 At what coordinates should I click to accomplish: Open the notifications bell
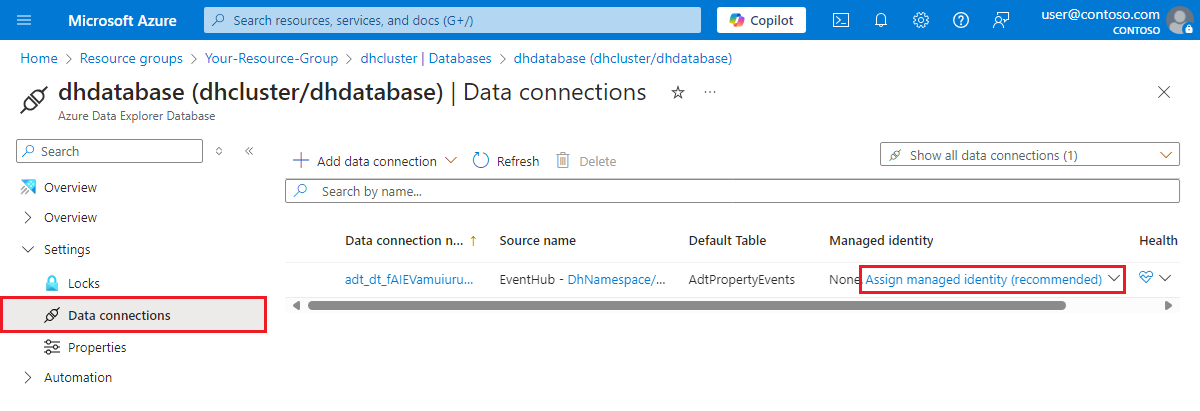click(882, 20)
